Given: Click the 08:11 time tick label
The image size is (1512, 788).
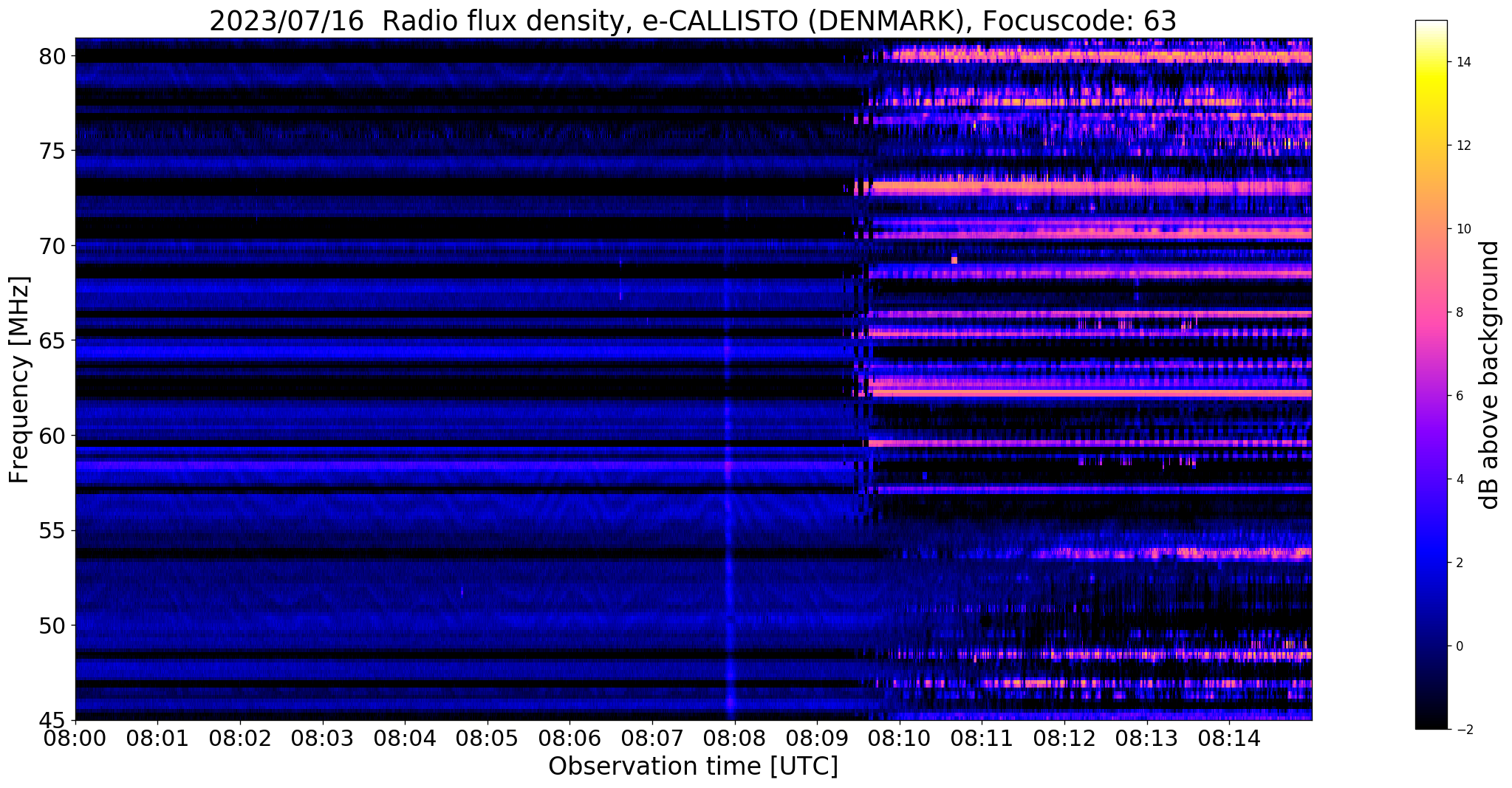Looking at the screenshot, I should (x=982, y=737).
